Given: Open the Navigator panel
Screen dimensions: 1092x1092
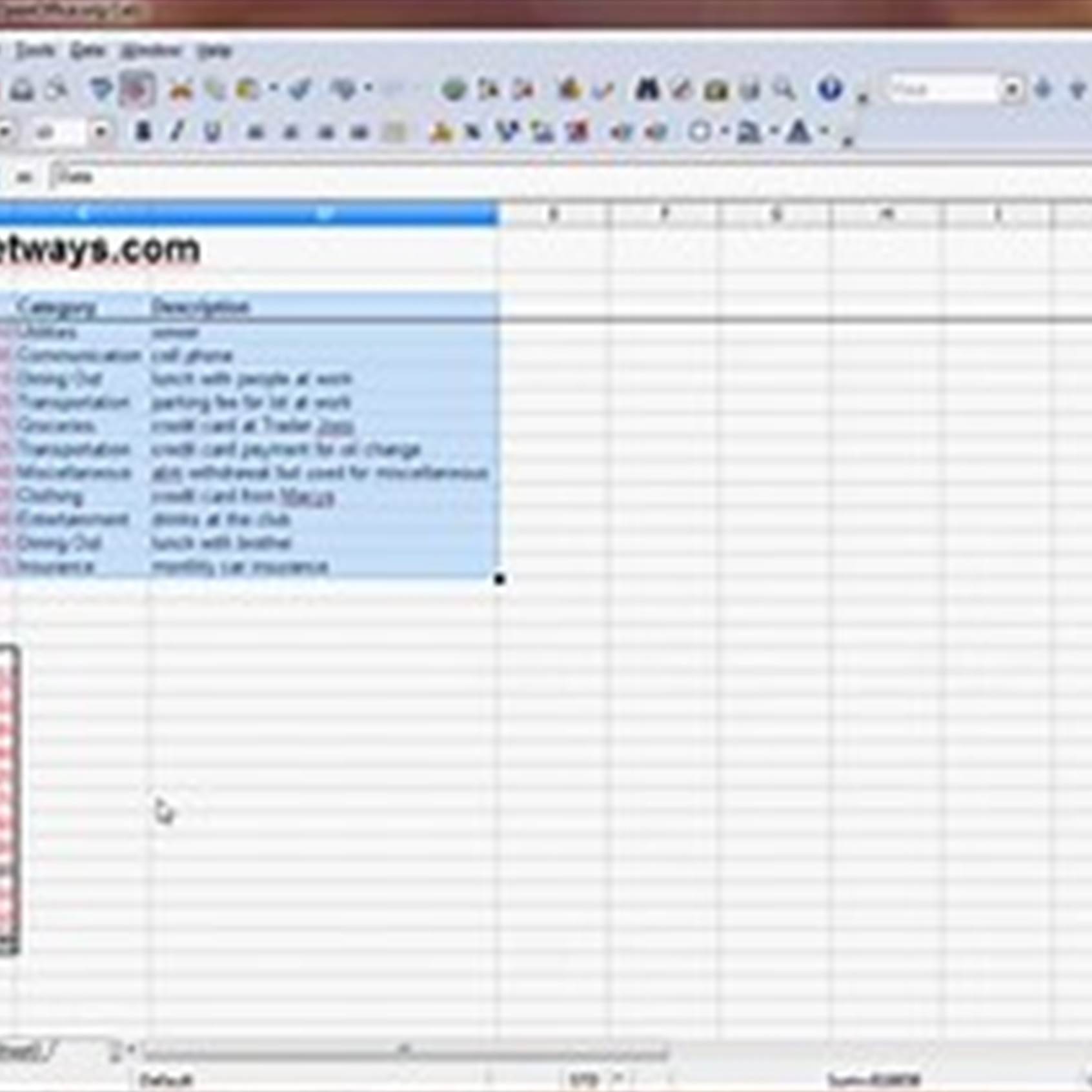Looking at the screenshot, I should [682, 90].
